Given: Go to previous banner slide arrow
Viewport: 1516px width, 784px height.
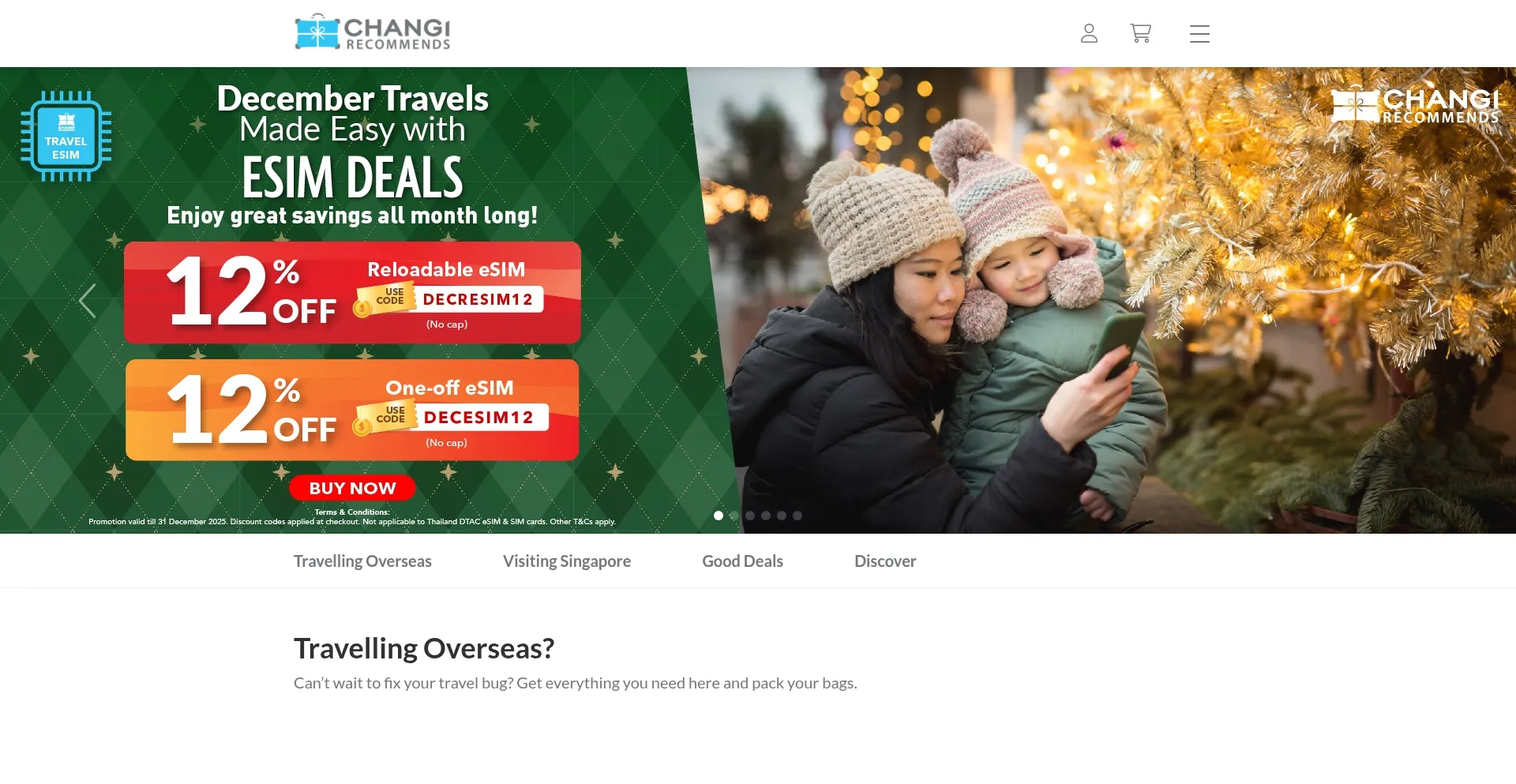Looking at the screenshot, I should (88, 301).
